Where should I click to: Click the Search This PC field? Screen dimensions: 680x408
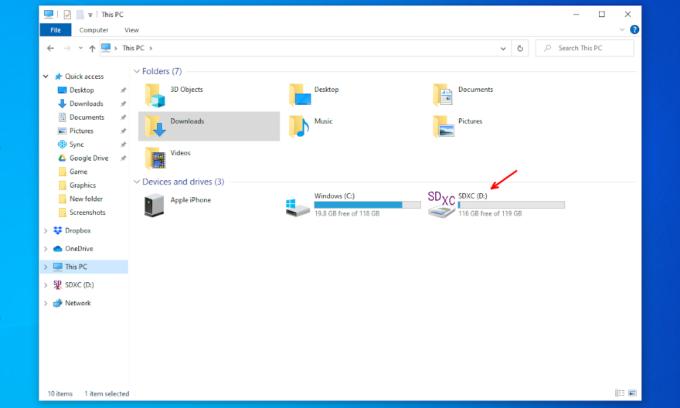tap(590, 48)
